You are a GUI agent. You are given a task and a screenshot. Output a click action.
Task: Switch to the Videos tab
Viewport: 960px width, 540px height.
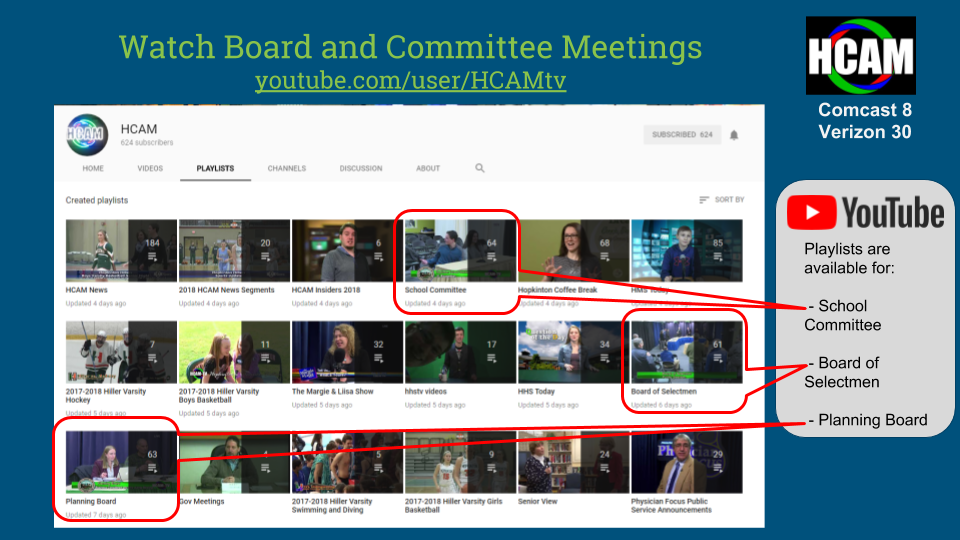(x=150, y=168)
